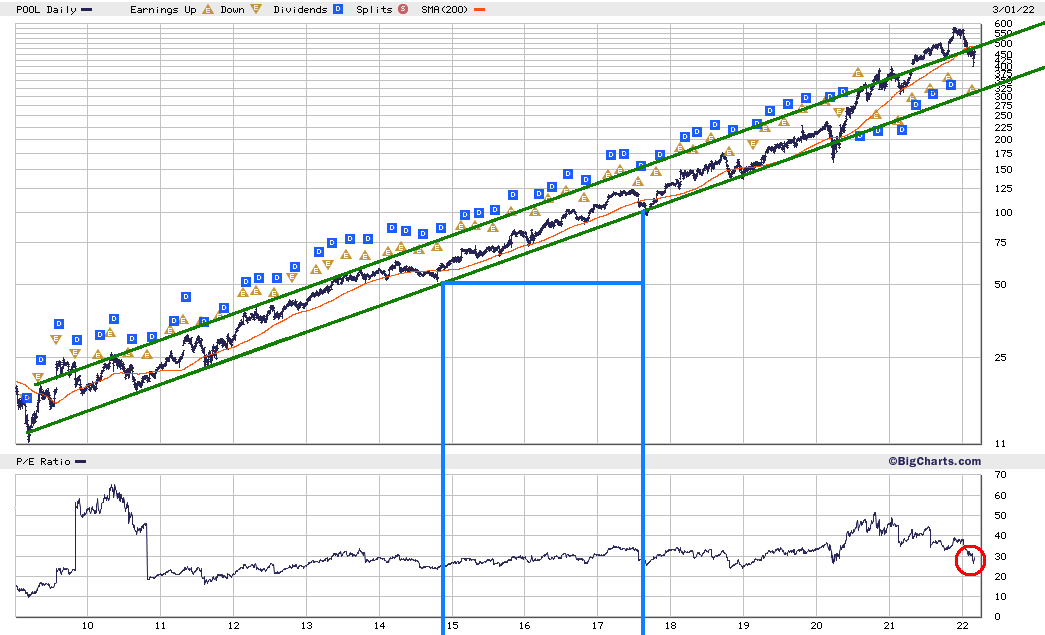This screenshot has height=635, width=1045.
Task: Click the Down legend label
Action: 233,10
